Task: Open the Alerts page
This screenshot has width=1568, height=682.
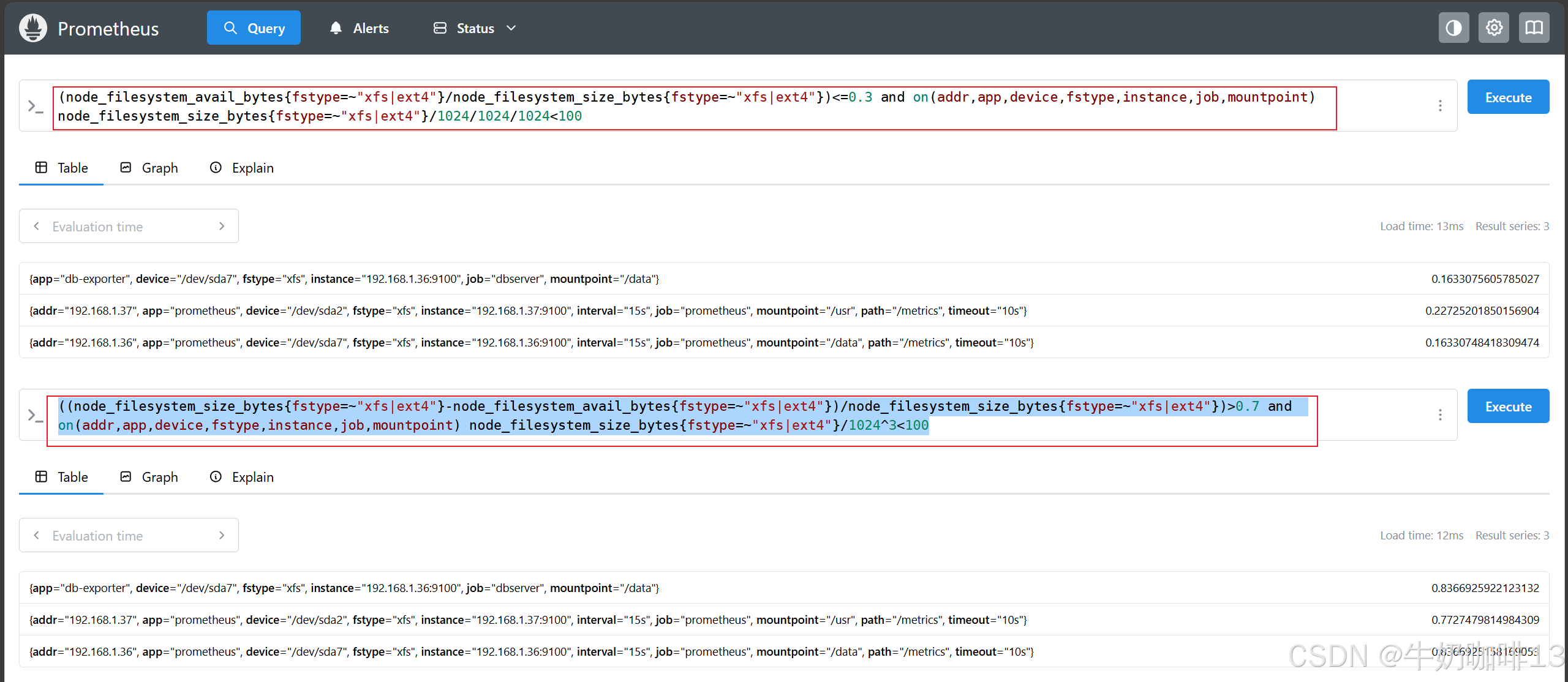Action: tap(360, 28)
